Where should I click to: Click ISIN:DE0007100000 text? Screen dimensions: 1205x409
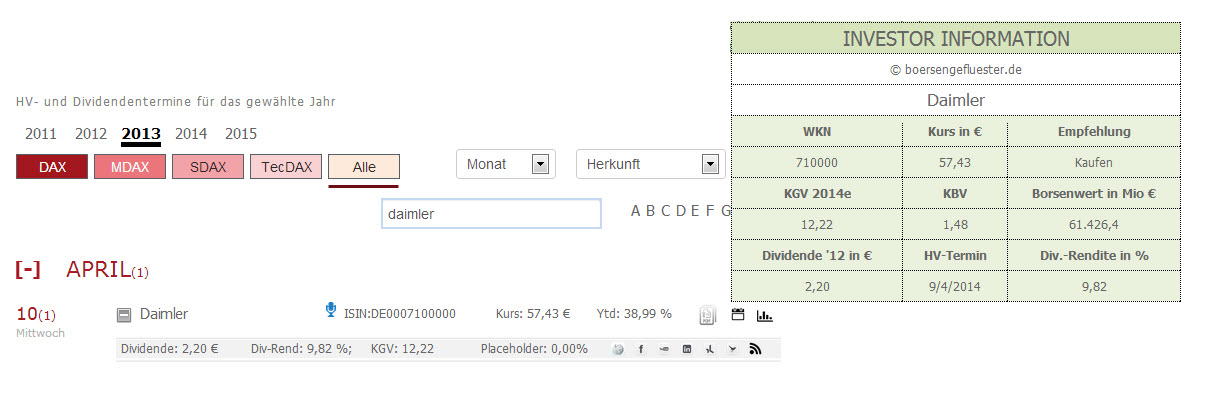coord(400,314)
